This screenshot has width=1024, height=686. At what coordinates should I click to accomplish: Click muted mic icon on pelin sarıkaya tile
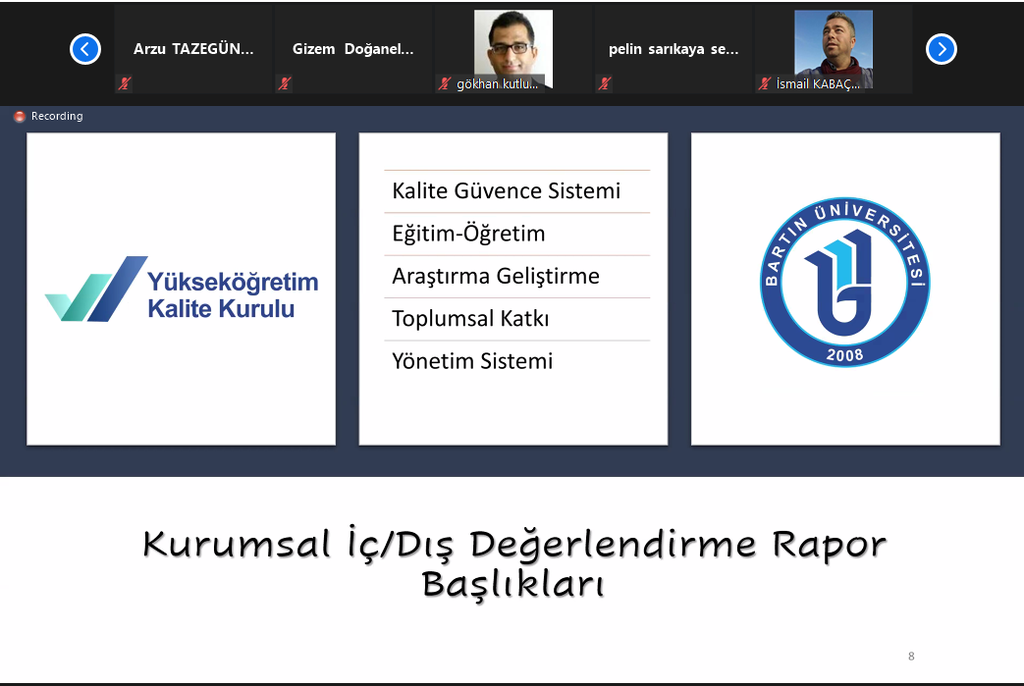pyautogui.click(x=604, y=84)
